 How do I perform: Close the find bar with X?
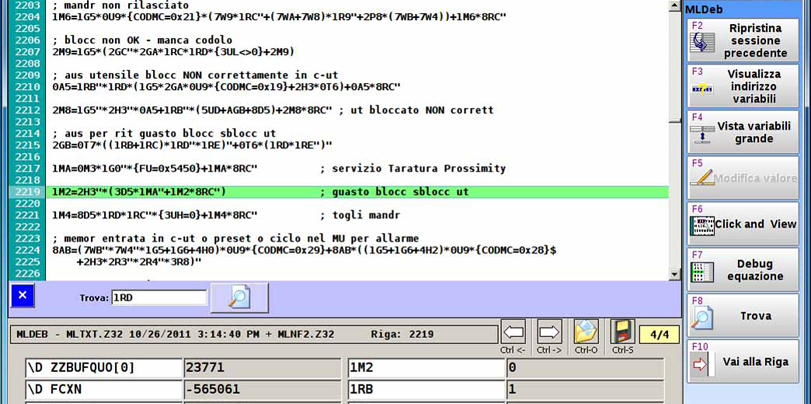pyautogui.click(x=22, y=295)
